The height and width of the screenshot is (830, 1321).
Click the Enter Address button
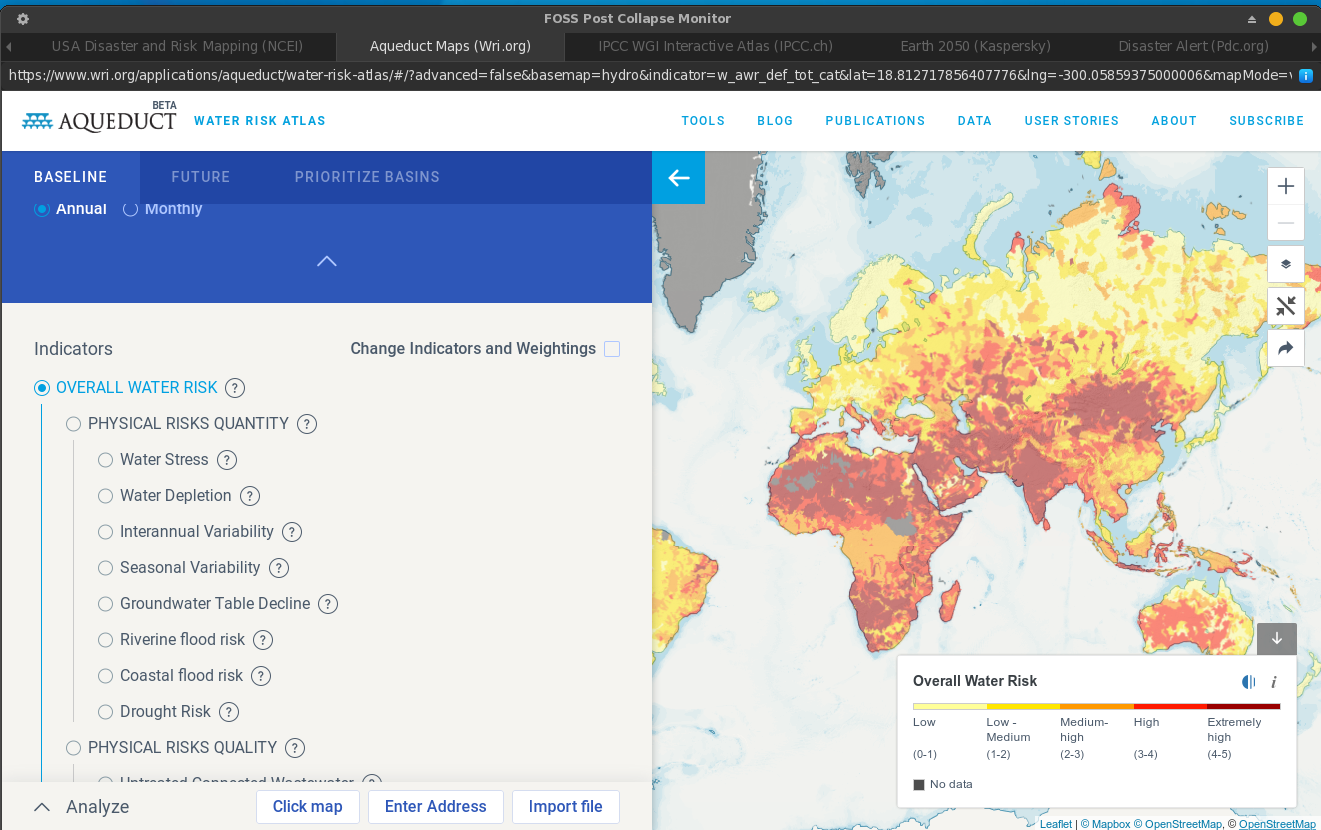[435, 807]
